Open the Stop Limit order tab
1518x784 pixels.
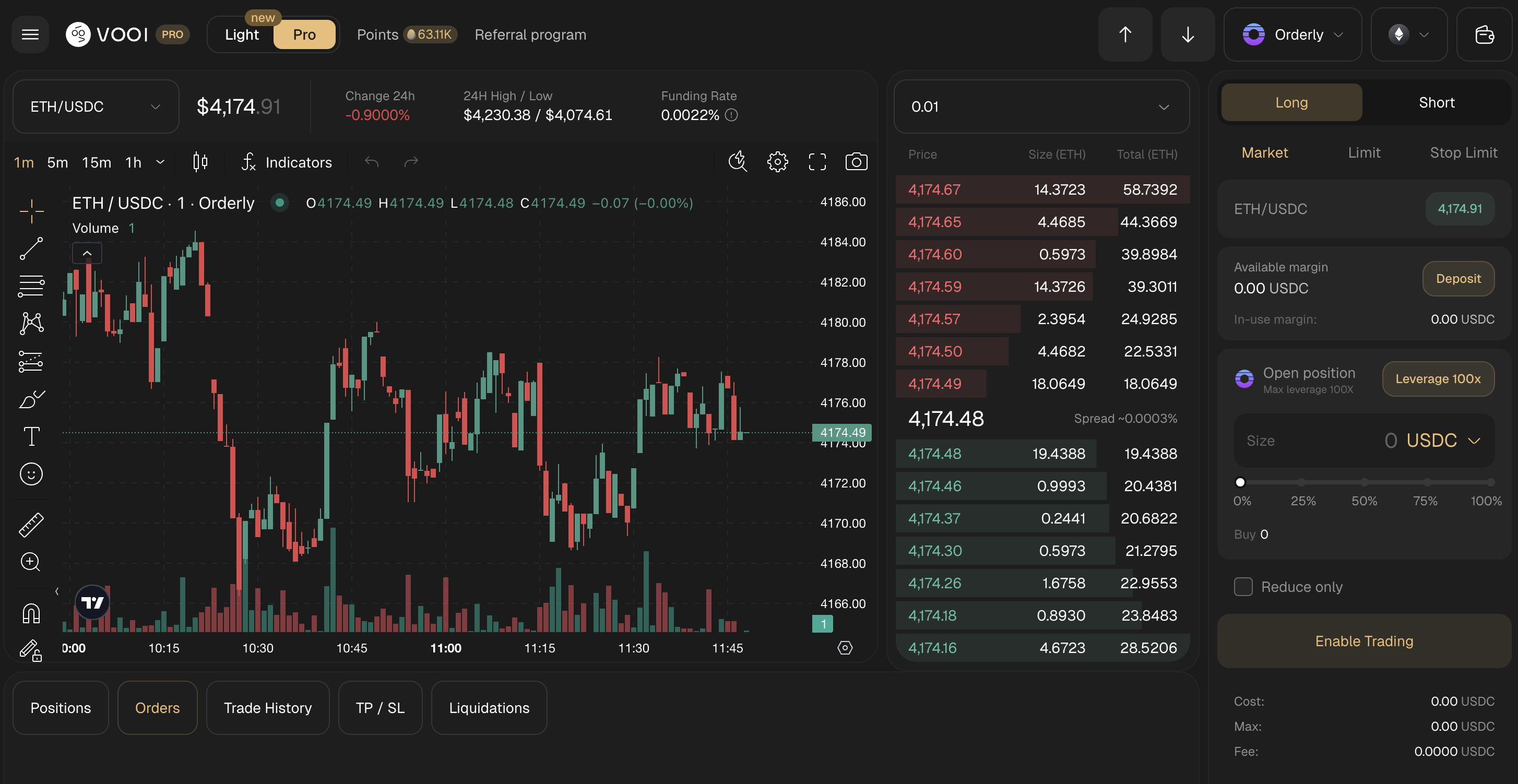click(1463, 152)
